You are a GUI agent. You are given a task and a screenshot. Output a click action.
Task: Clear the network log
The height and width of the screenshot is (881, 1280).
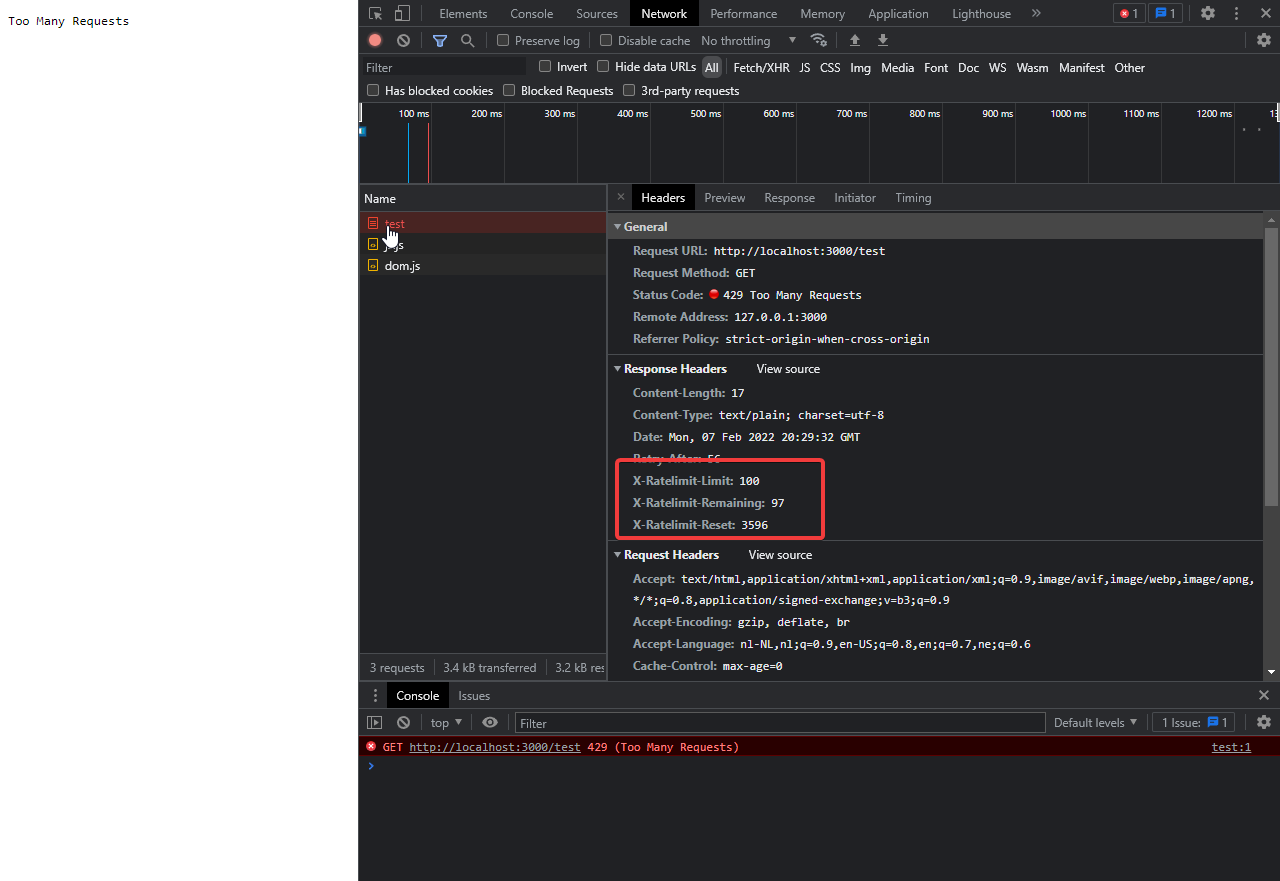click(x=403, y=40)
